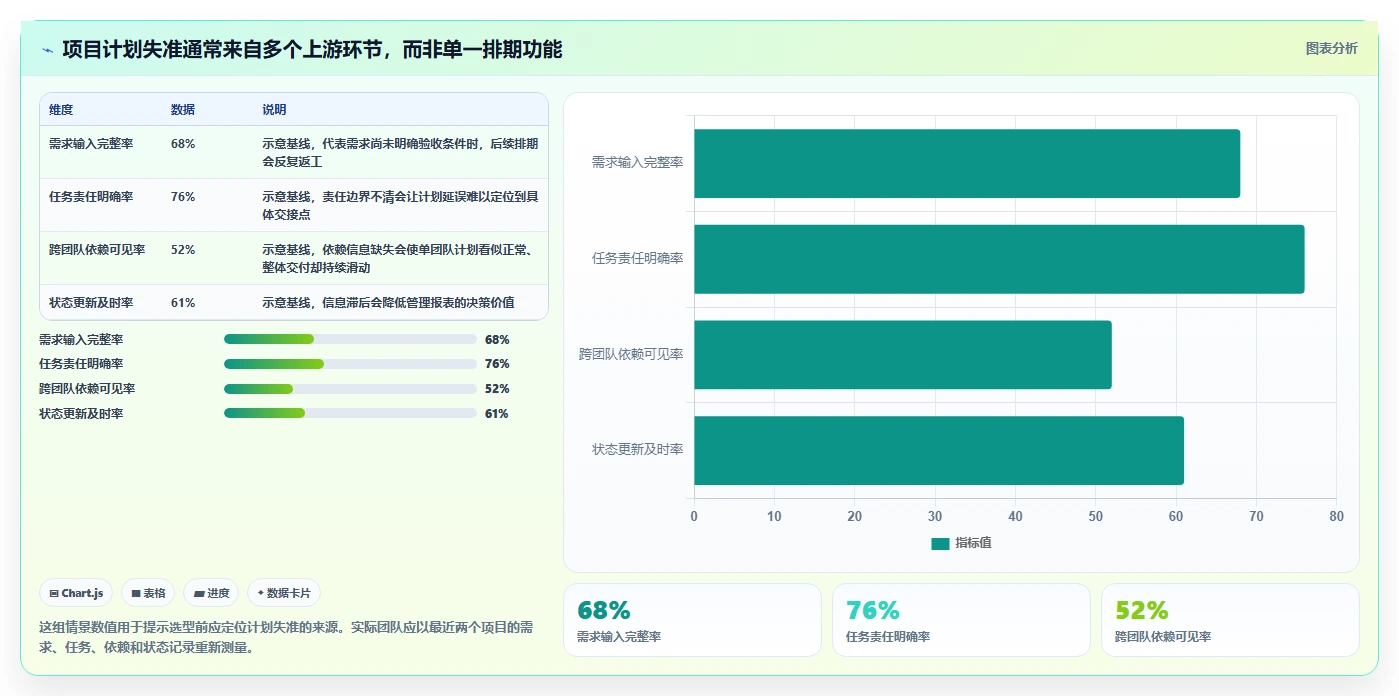The width and height of the screenshot is (1399, 696).
Task: Click description starting 示意基线，依赖信息缺失
Action: click(x=400, y=258)
